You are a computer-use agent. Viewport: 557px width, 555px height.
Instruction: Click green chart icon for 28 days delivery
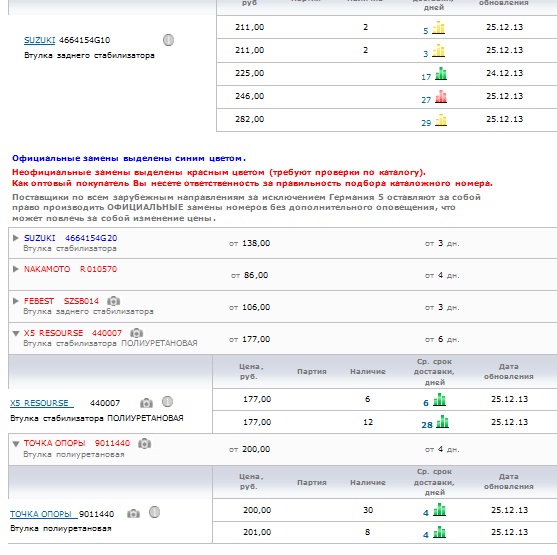point(442,421)
